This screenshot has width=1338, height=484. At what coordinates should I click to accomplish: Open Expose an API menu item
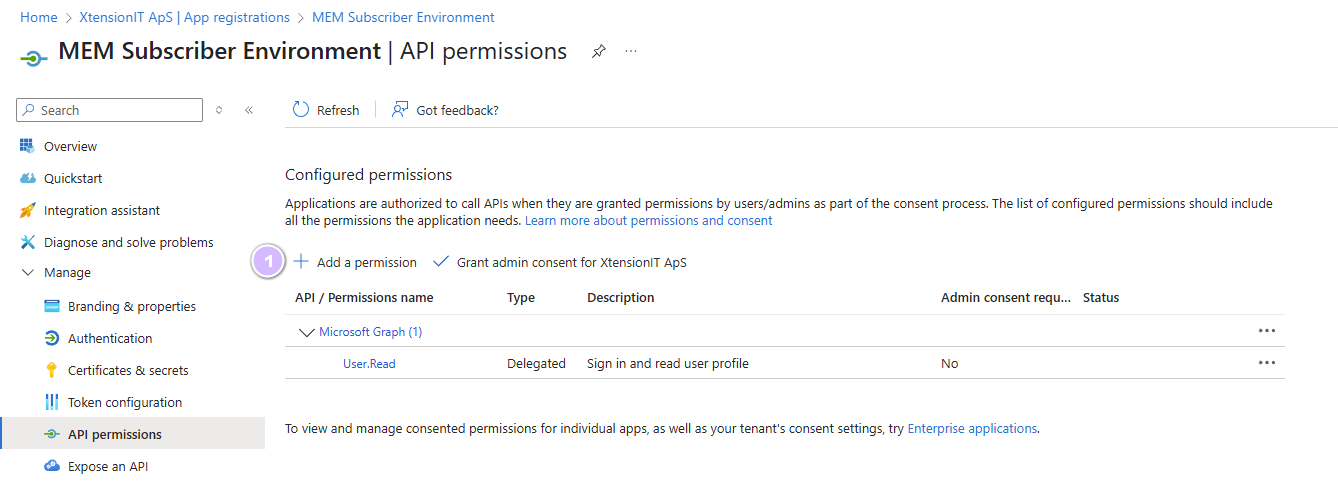click(x=108, y=466)
